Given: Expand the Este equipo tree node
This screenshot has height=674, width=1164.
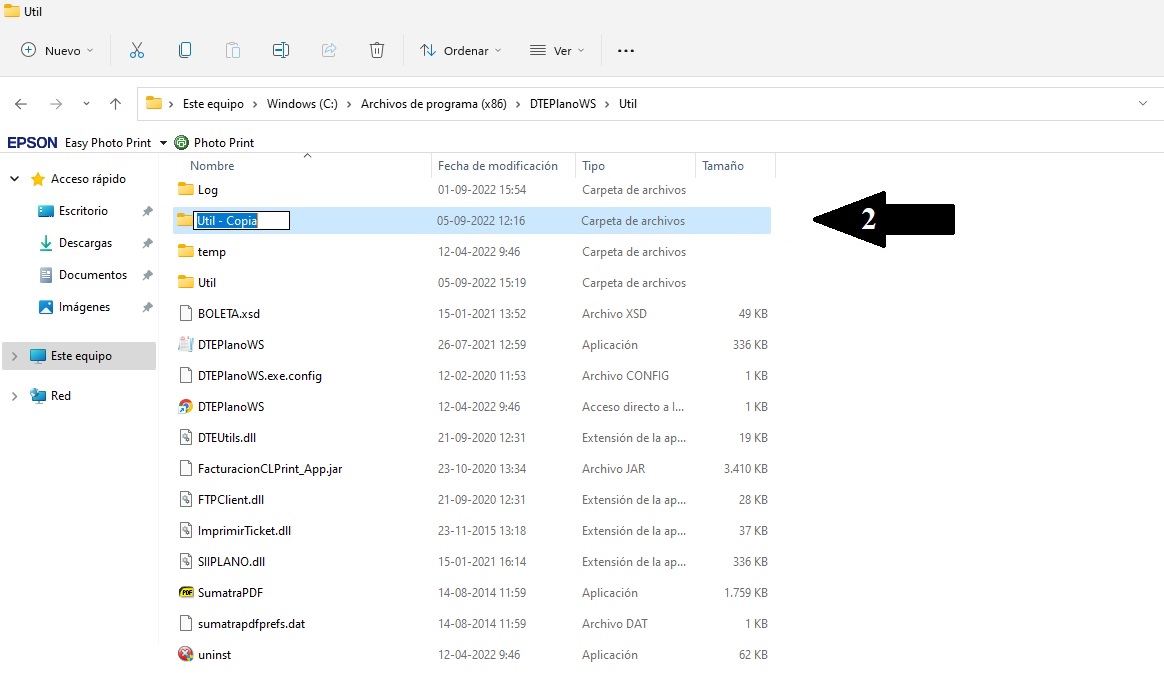Looking at the screenshot, I should [x=14, y=356].
